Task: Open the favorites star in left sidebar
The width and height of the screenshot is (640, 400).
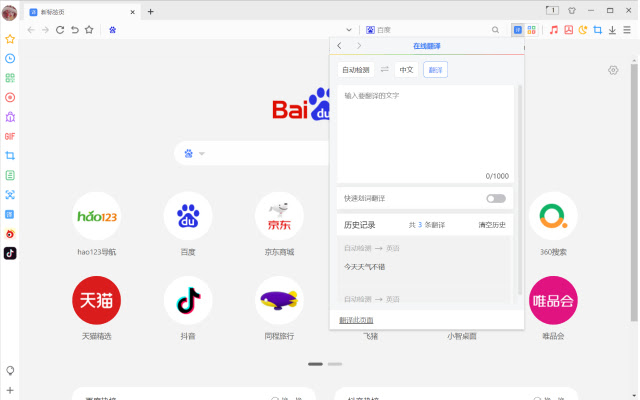Action: tap(10, 39)
